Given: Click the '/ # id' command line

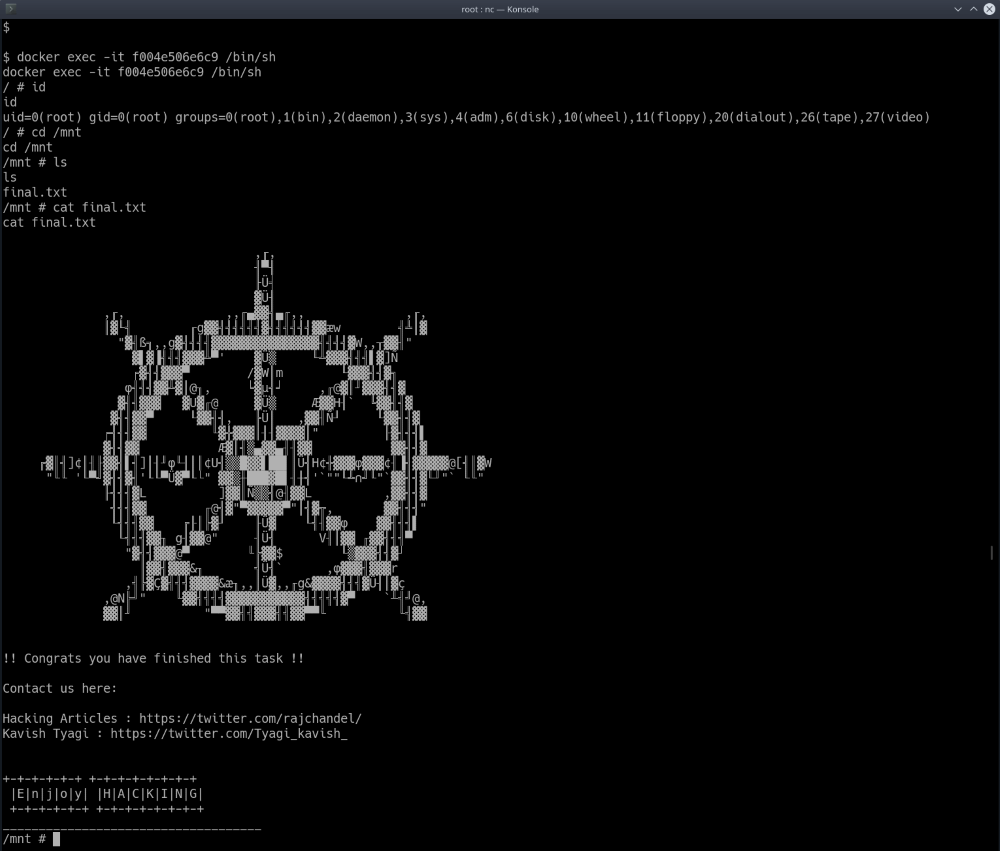Looking at the screenshot, I should (x=24, y=87).
